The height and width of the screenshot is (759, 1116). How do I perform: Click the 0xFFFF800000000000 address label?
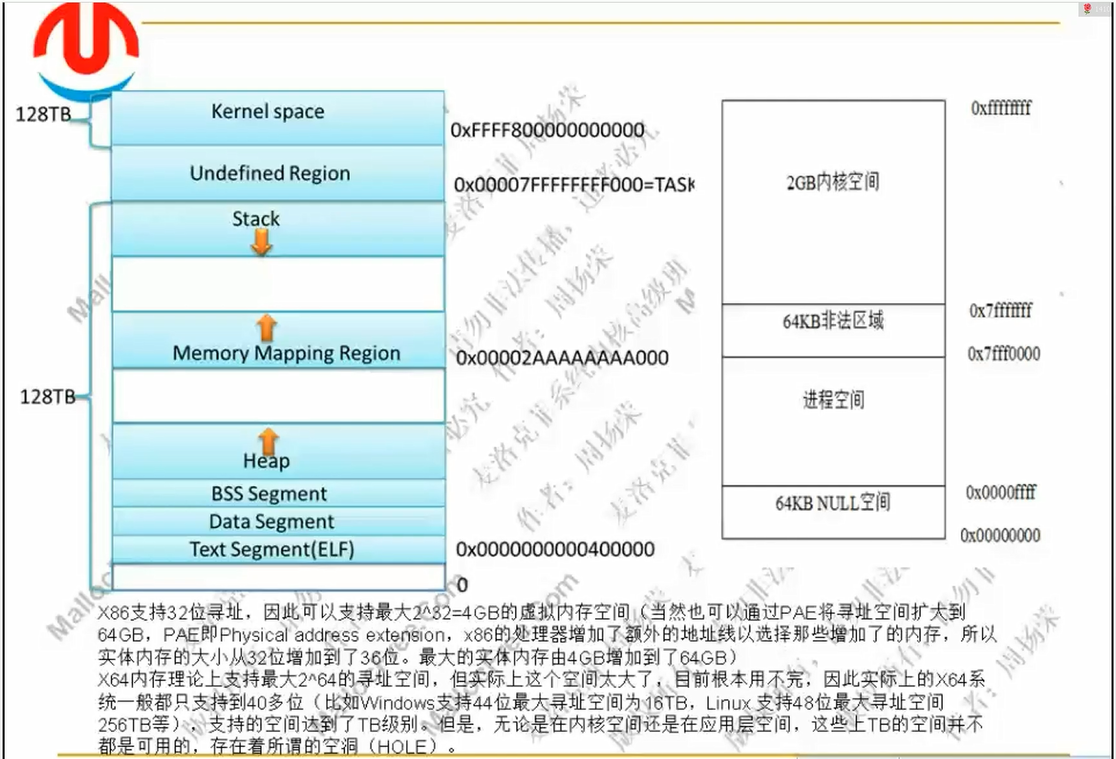pyautogui.click(x=547, y=130)
